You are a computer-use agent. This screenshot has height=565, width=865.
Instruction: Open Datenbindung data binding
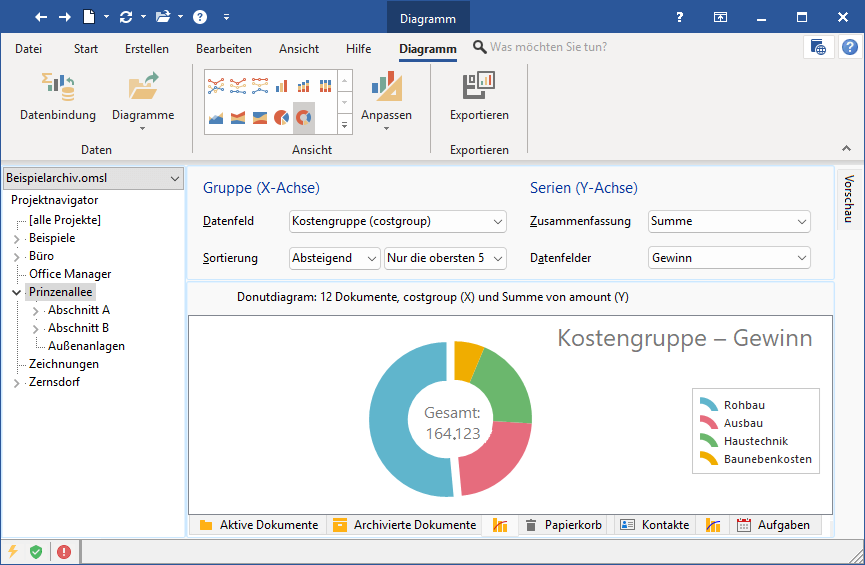pyautogui.click(x=58, y=97)
